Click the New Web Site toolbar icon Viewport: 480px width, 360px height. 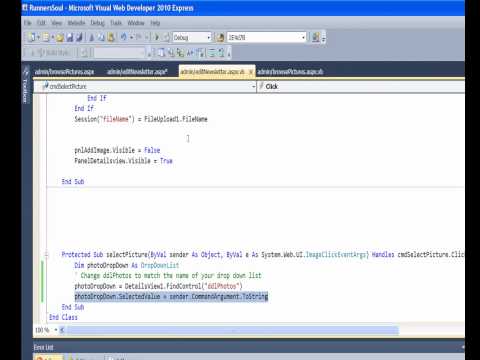click(32, 37)
